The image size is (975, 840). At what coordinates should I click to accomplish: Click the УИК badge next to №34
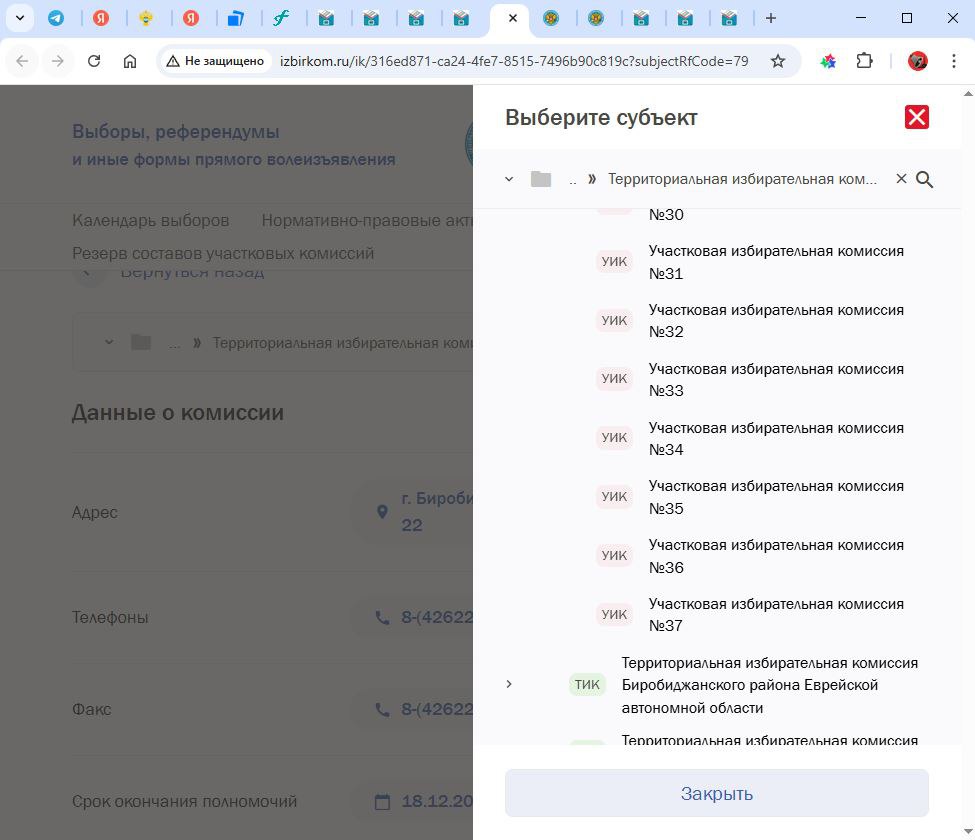614,438
